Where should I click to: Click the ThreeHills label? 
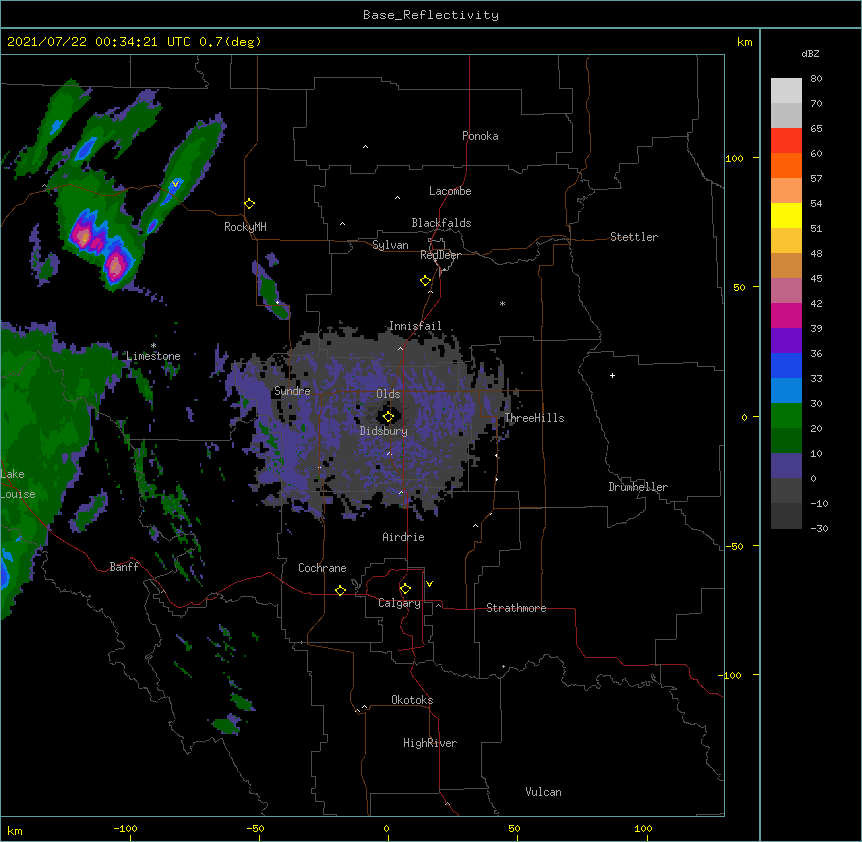(x=534, y=418)
